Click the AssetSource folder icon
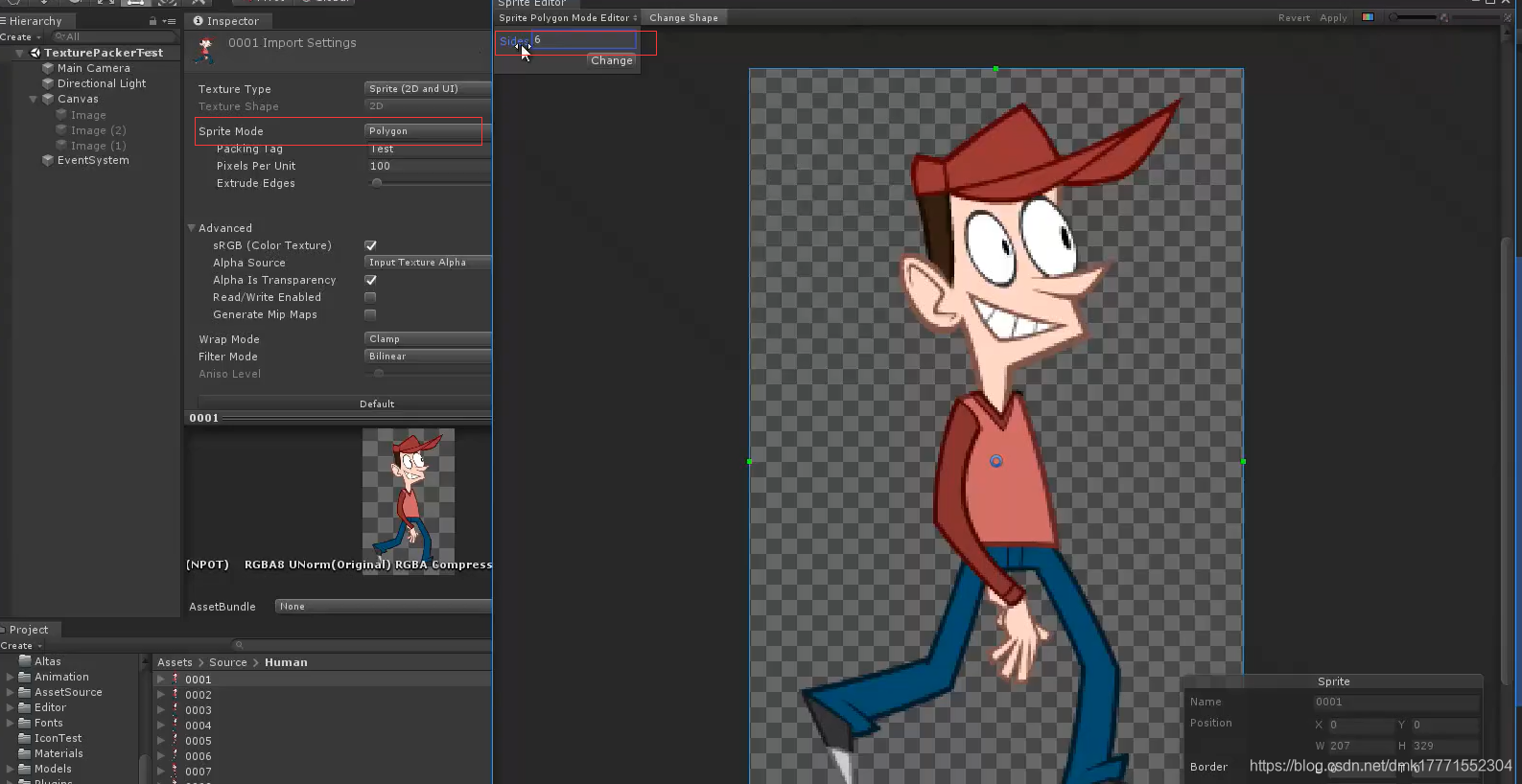 click(26, 692)
